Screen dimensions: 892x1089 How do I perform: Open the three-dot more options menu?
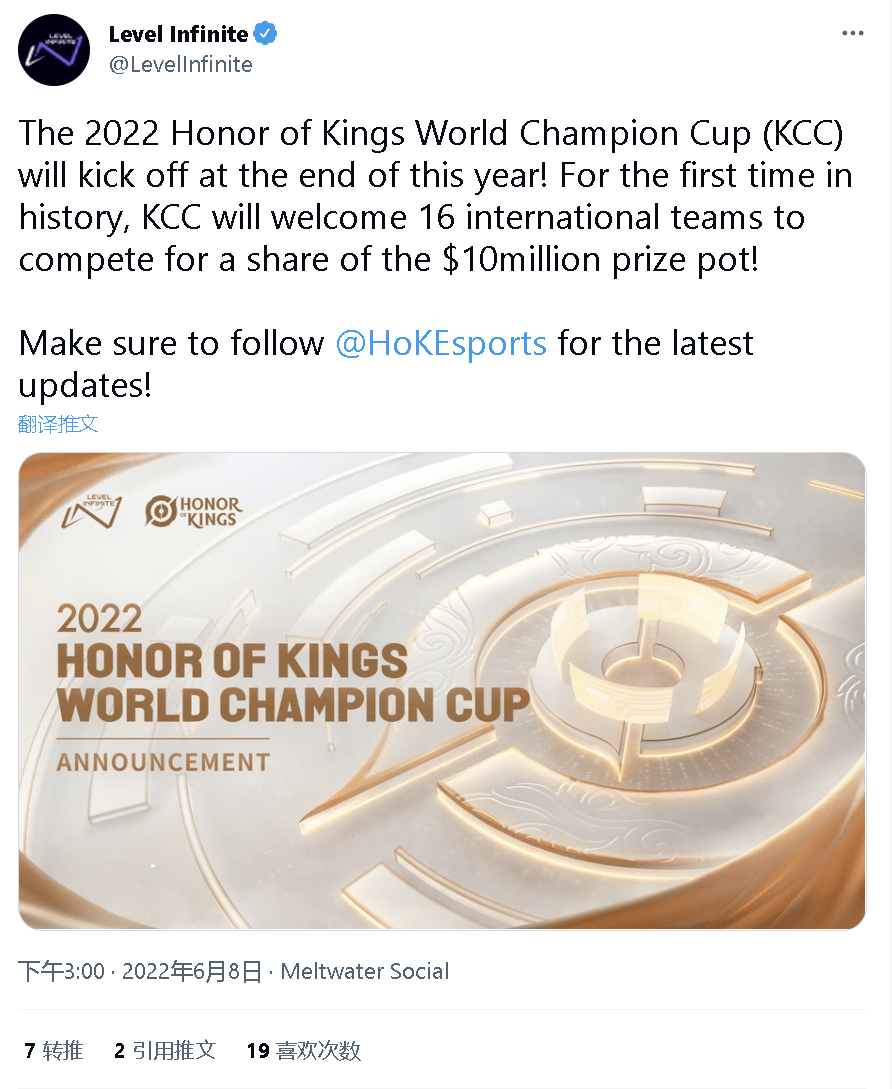(x=852, y=34)
